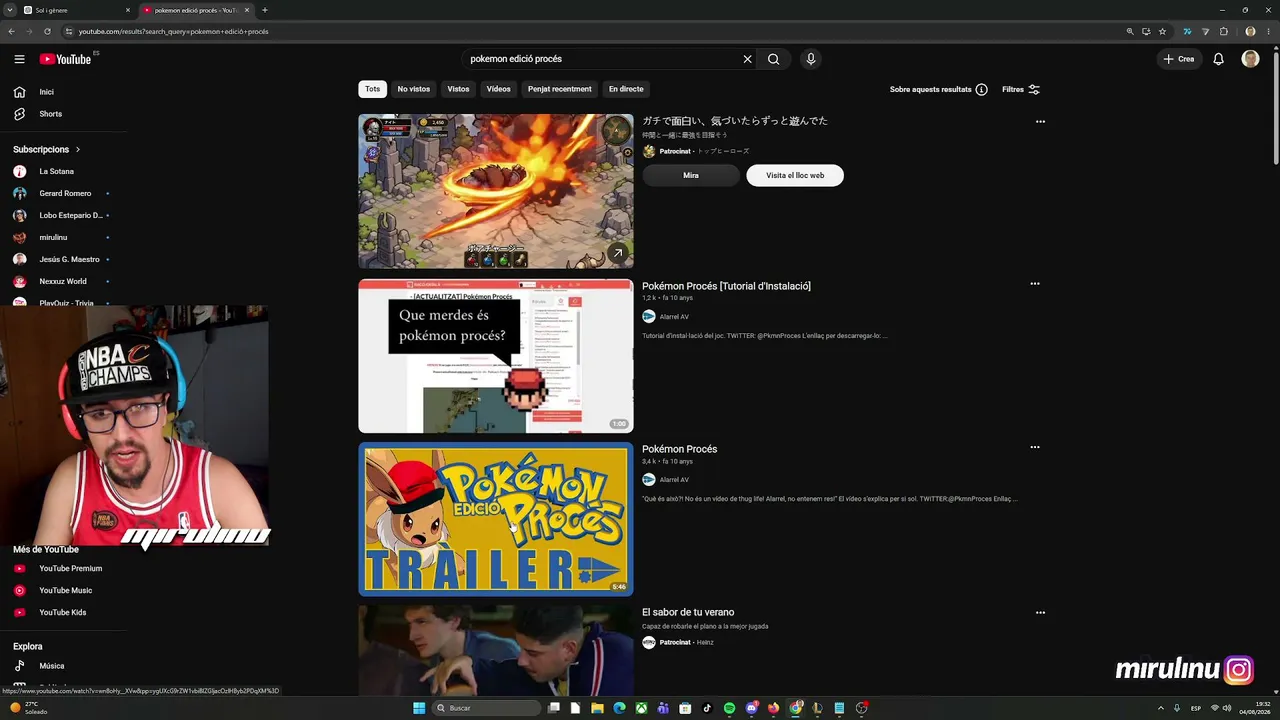Open the Pokémon Edició Procés Trailer thumbnail
This screenshot has height=720, width=1280.
coord(496,519)
